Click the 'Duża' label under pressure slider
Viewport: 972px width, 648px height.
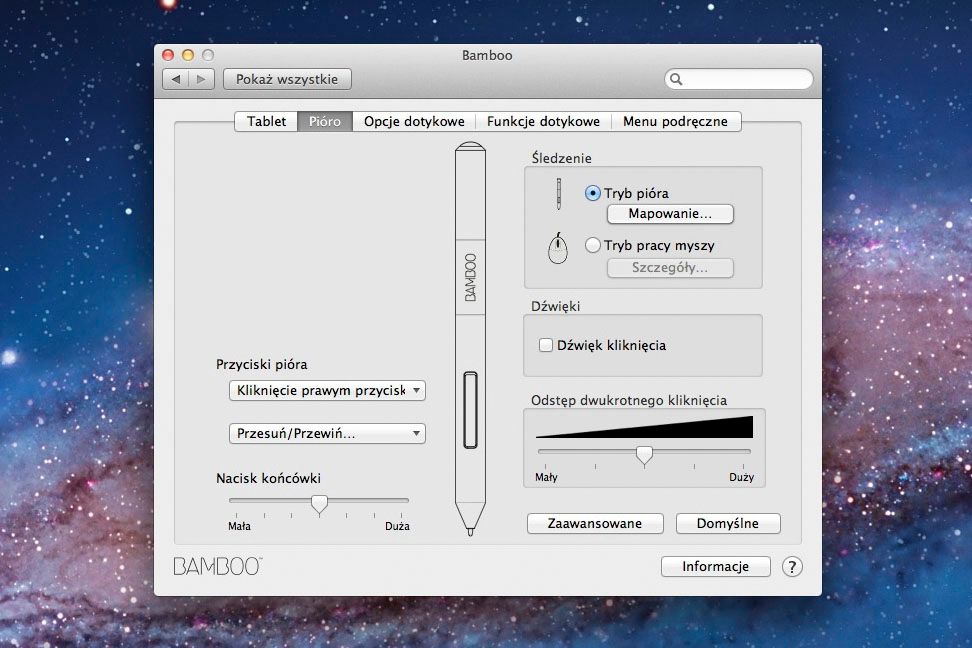coord(397,526)
